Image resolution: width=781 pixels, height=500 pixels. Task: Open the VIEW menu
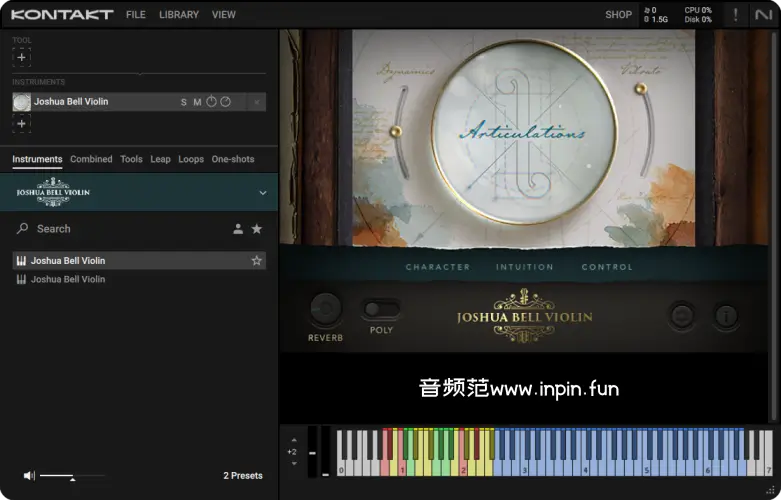224,14
